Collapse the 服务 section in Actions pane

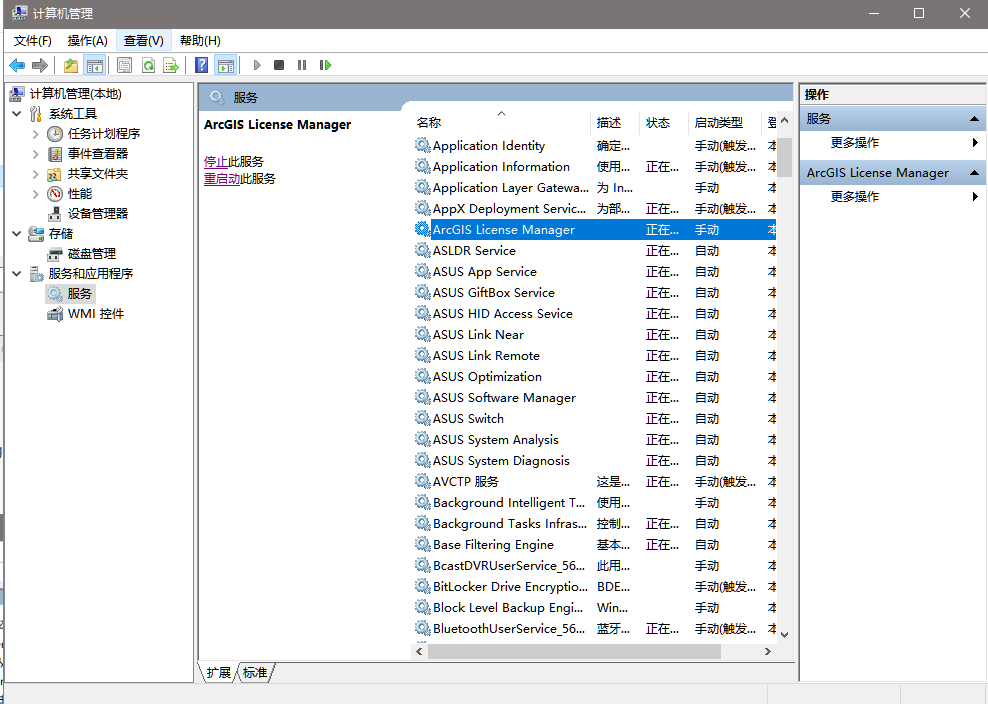[x=974, y=118]
